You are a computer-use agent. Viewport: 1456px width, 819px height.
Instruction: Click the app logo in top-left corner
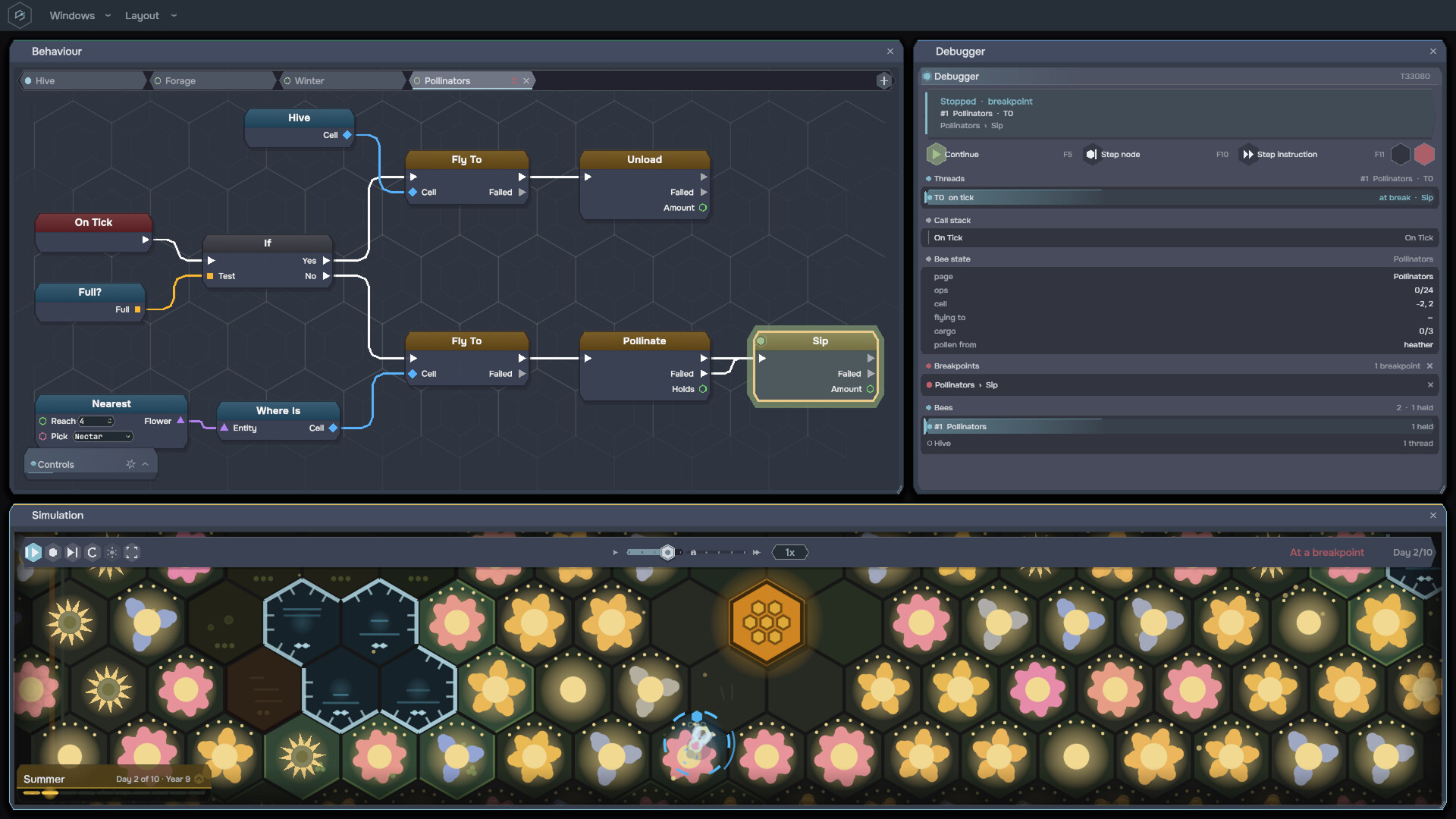tap(20, 15)
